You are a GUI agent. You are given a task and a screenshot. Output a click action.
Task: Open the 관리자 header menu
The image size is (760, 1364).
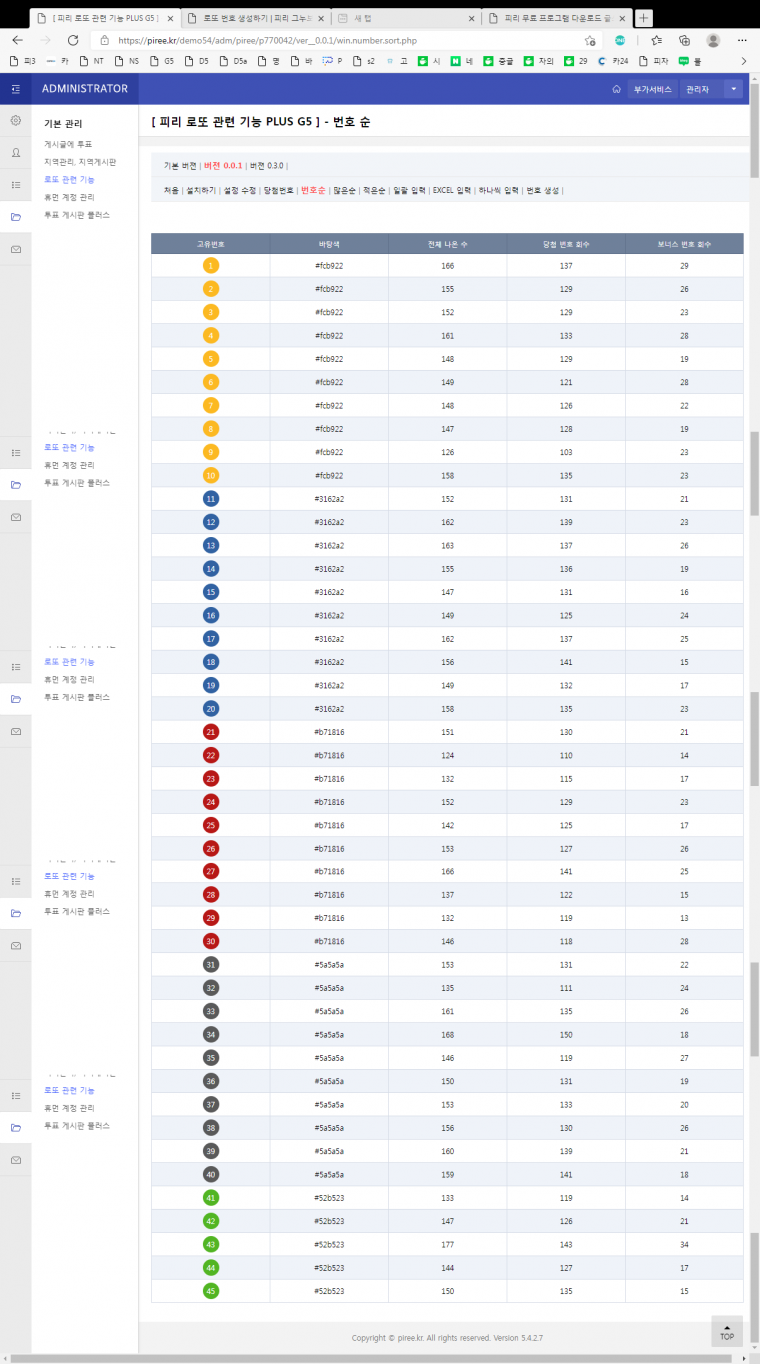pyautogui.click(x=700, y=89)
